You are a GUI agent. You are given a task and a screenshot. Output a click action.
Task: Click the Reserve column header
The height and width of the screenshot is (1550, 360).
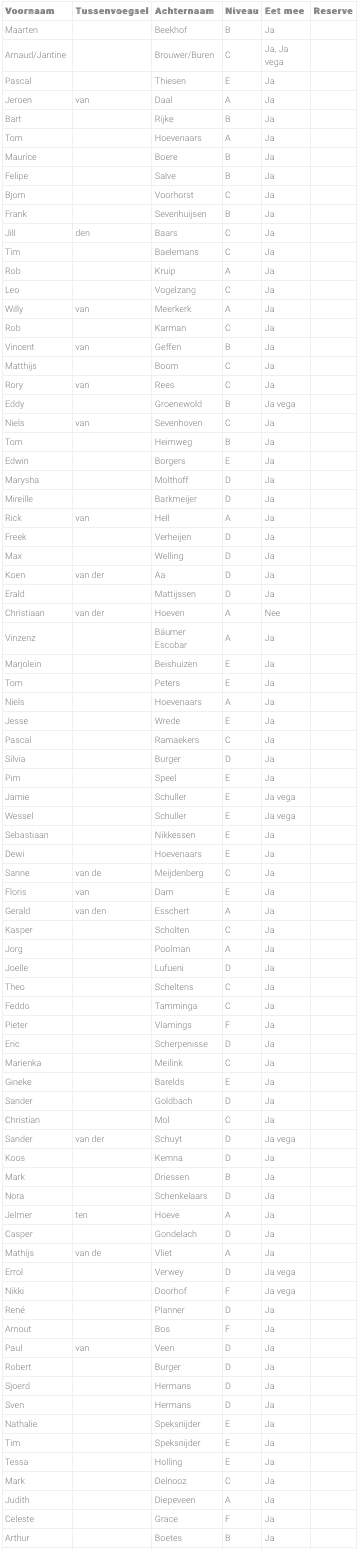pos(333,10)
